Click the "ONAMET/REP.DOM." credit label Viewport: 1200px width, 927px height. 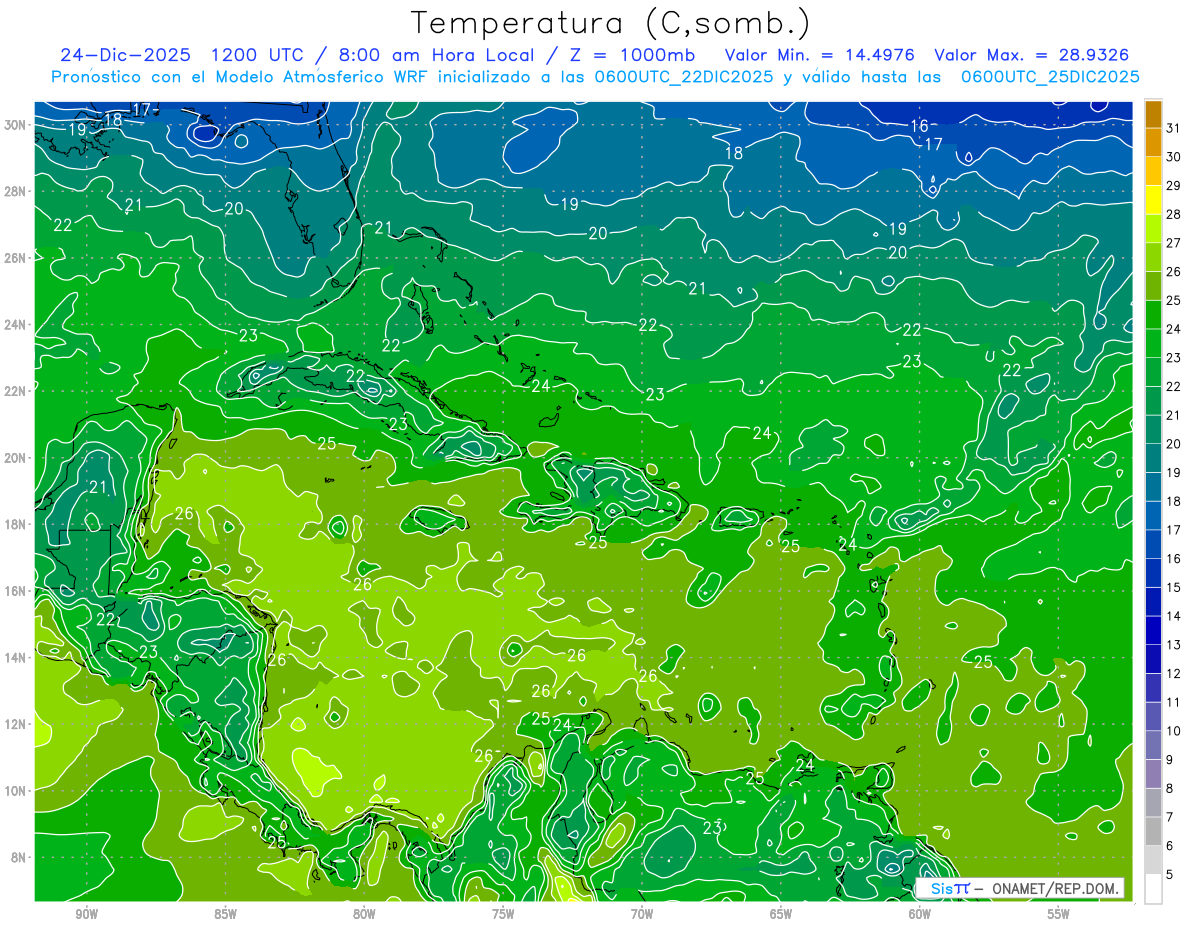(x=1054, y=888)
